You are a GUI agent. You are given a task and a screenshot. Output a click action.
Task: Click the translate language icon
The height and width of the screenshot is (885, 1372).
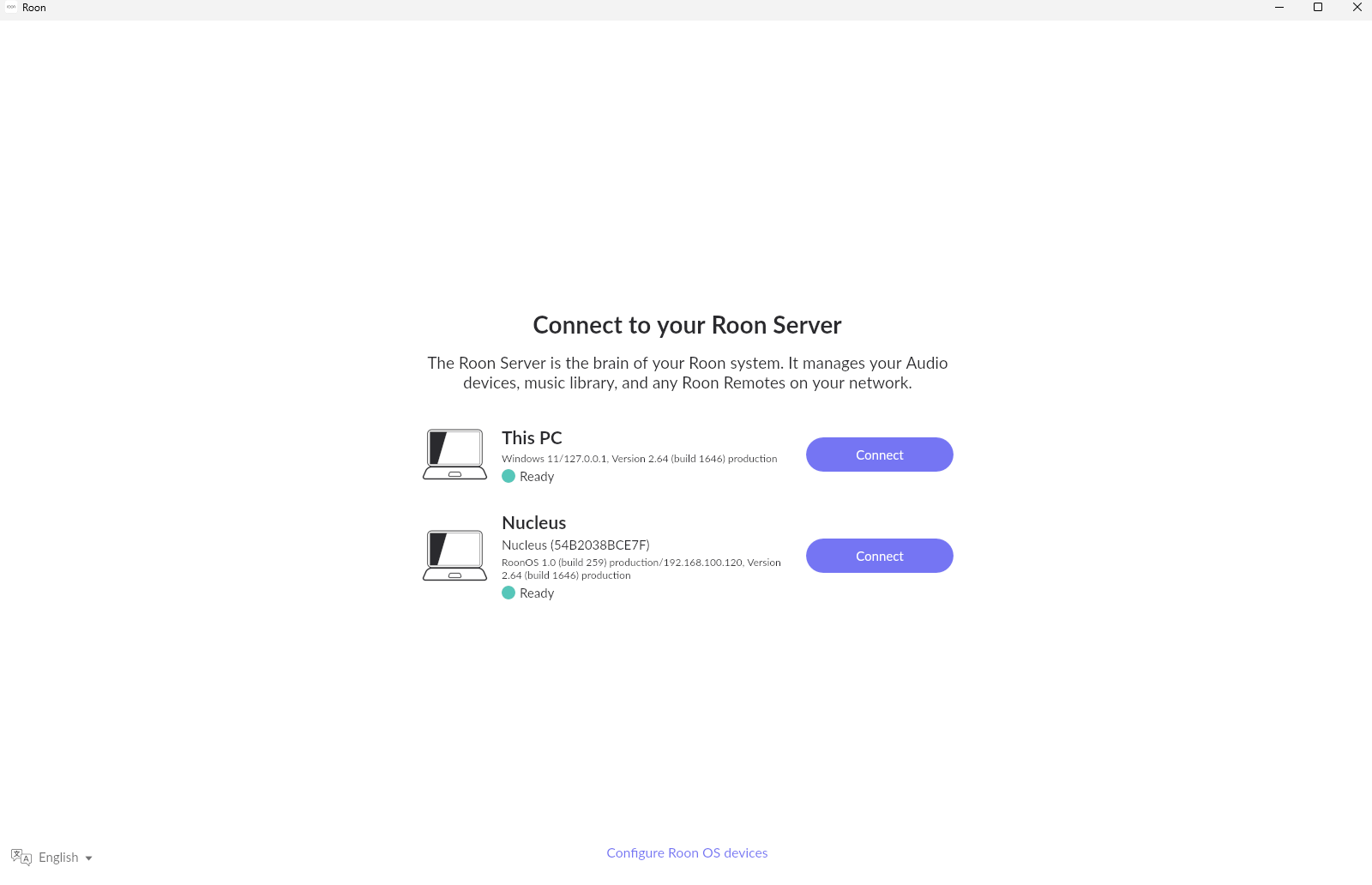click(21, 857)
